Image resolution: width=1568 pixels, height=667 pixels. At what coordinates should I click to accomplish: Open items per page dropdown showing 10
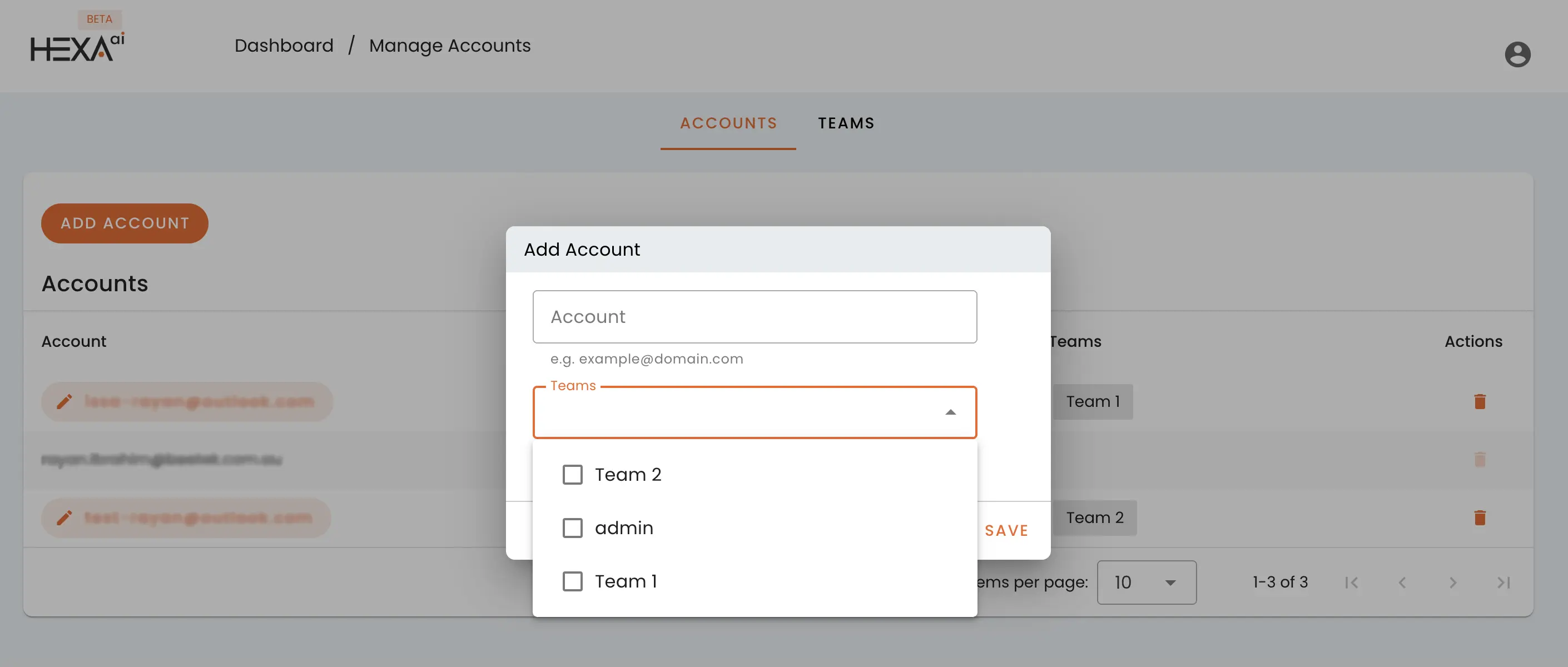pos(1146,583)
